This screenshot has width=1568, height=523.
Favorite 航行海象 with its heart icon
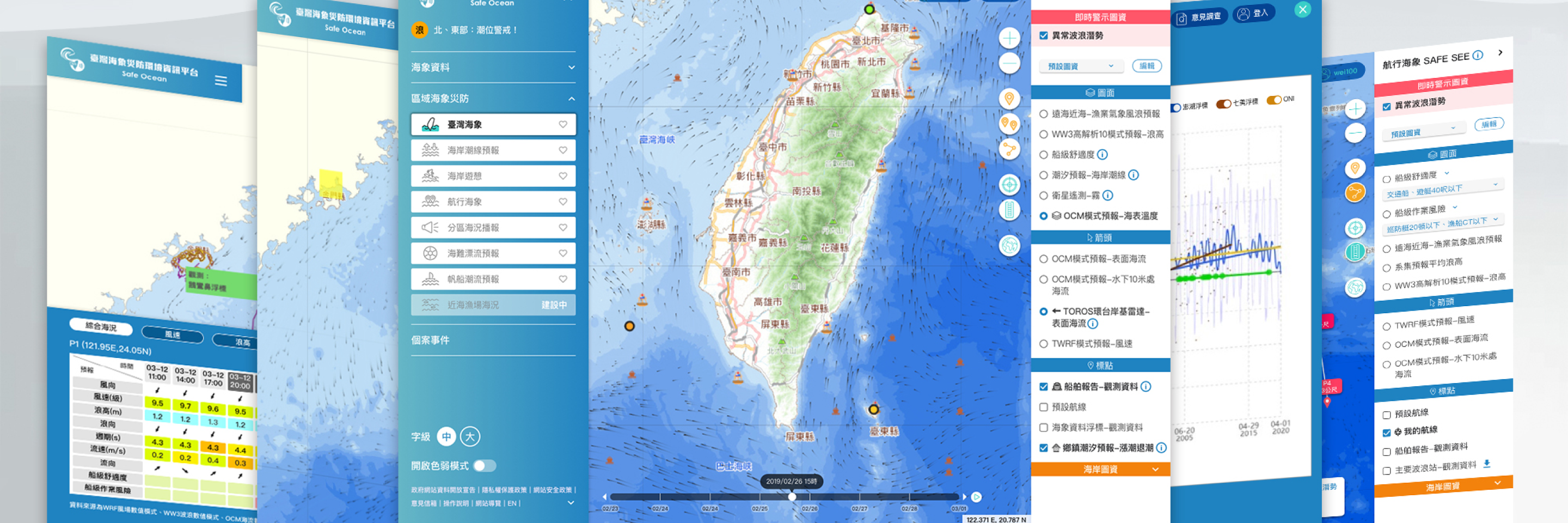pyautogui.click(x=563, y=202)
